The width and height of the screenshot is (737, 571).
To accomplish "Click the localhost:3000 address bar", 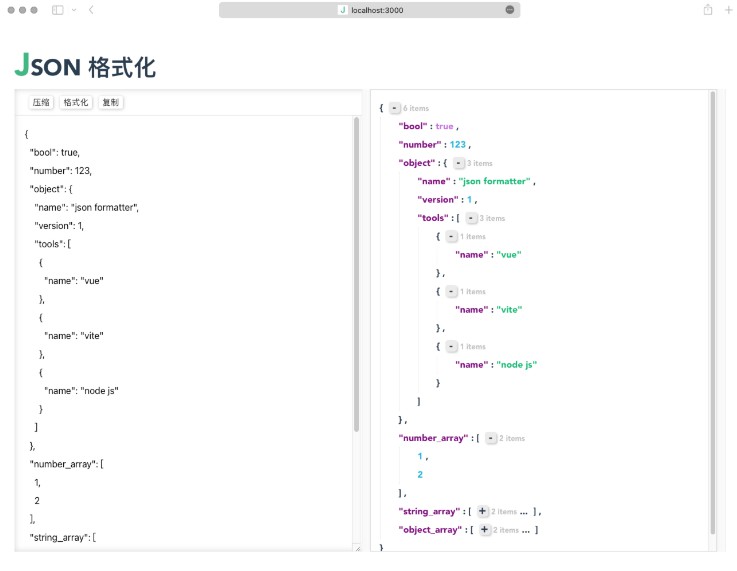I will coord(369,10).
